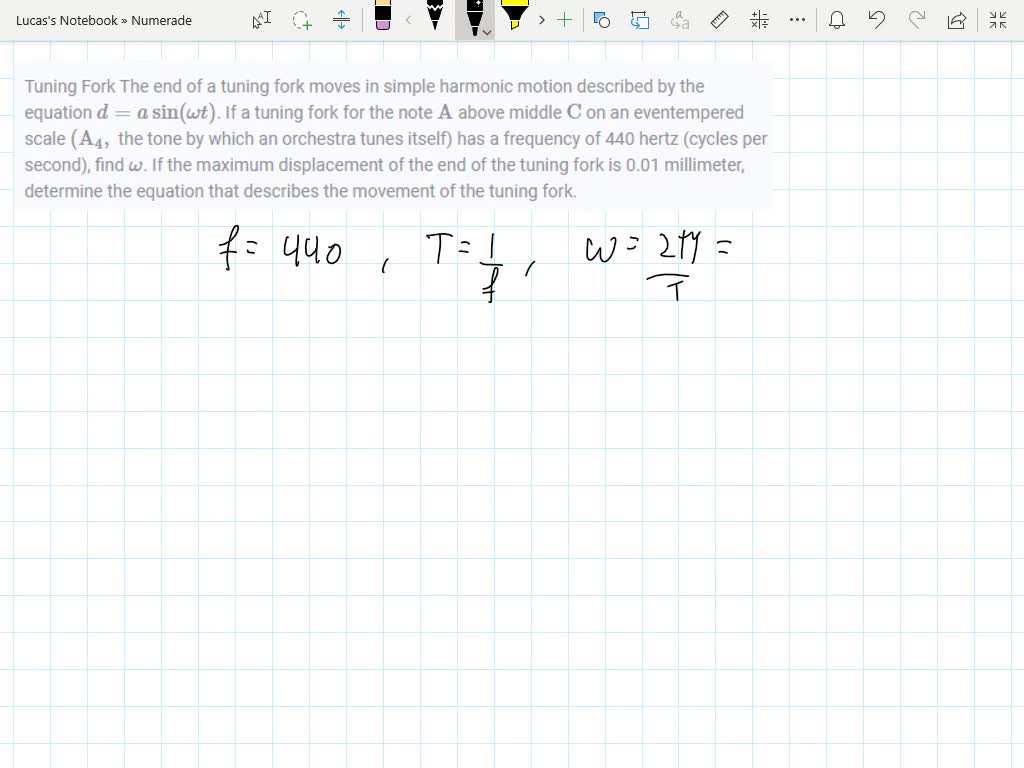
Task: Click the Share icon
Action: 957,20
